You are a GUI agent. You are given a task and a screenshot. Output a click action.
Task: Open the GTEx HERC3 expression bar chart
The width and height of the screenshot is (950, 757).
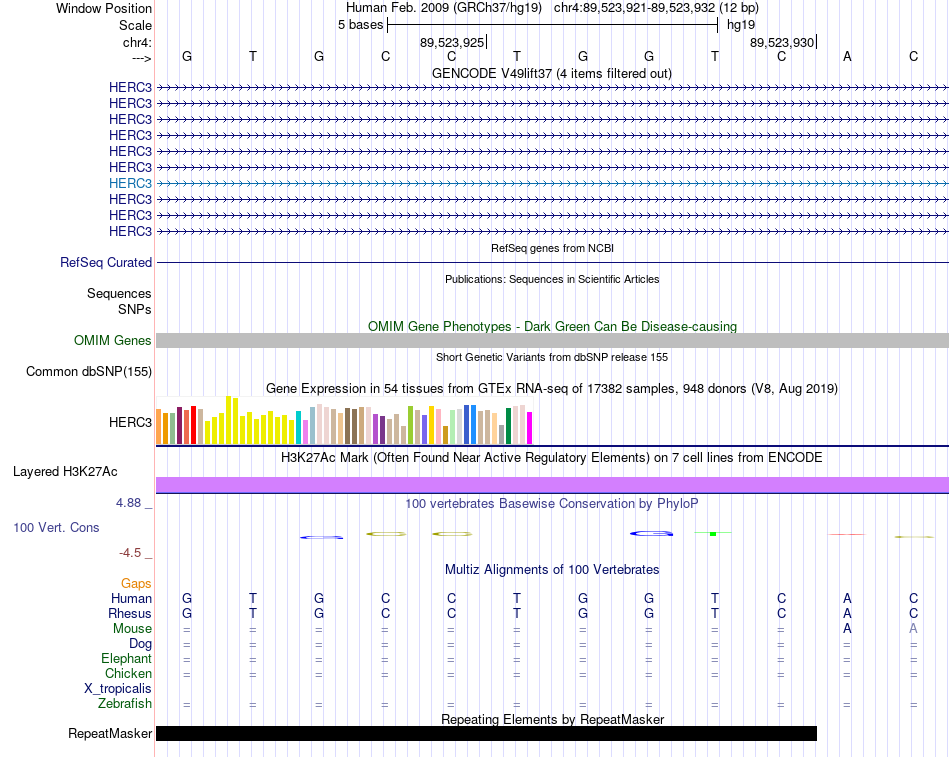pos(344,421)
